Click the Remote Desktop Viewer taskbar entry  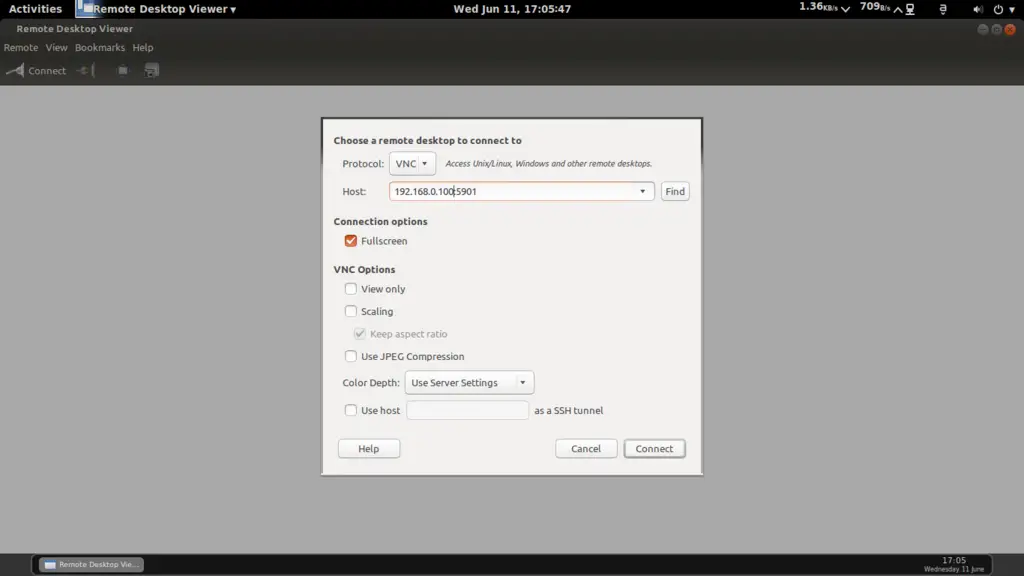tap(91, 565)
